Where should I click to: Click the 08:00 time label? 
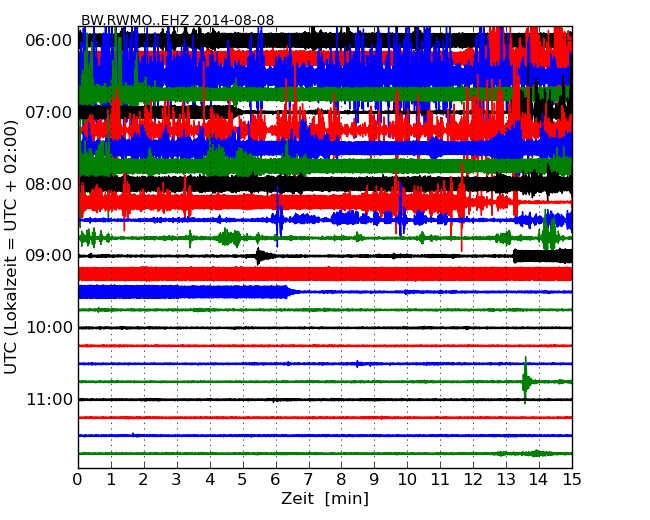pyautogui.click(x=49, y=184)
